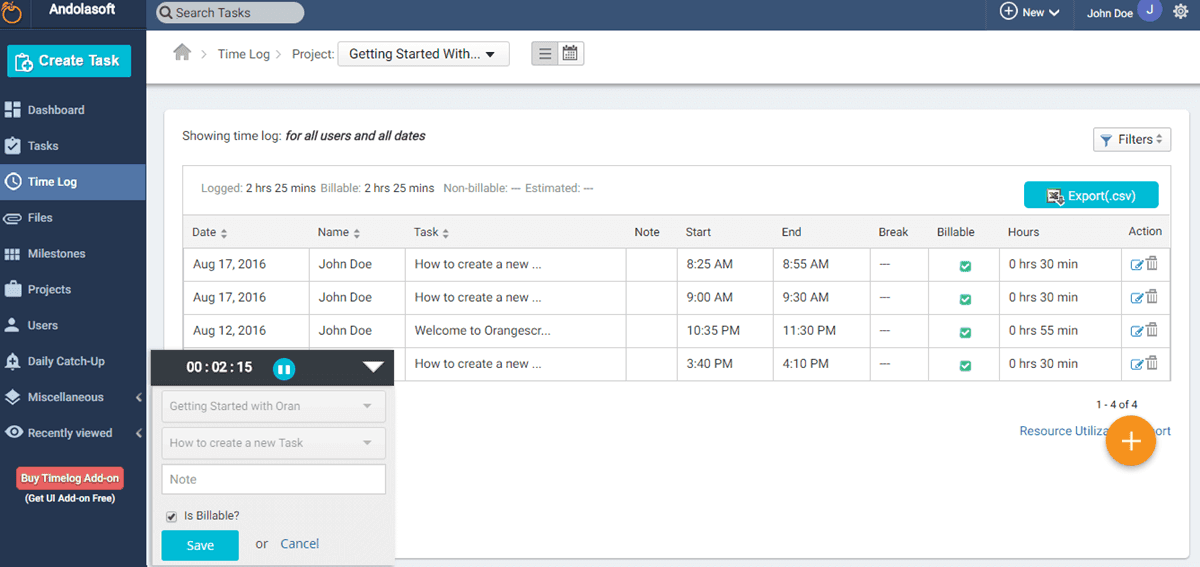Open timer project dropdown Getting Started with Oran

[273, 407]
